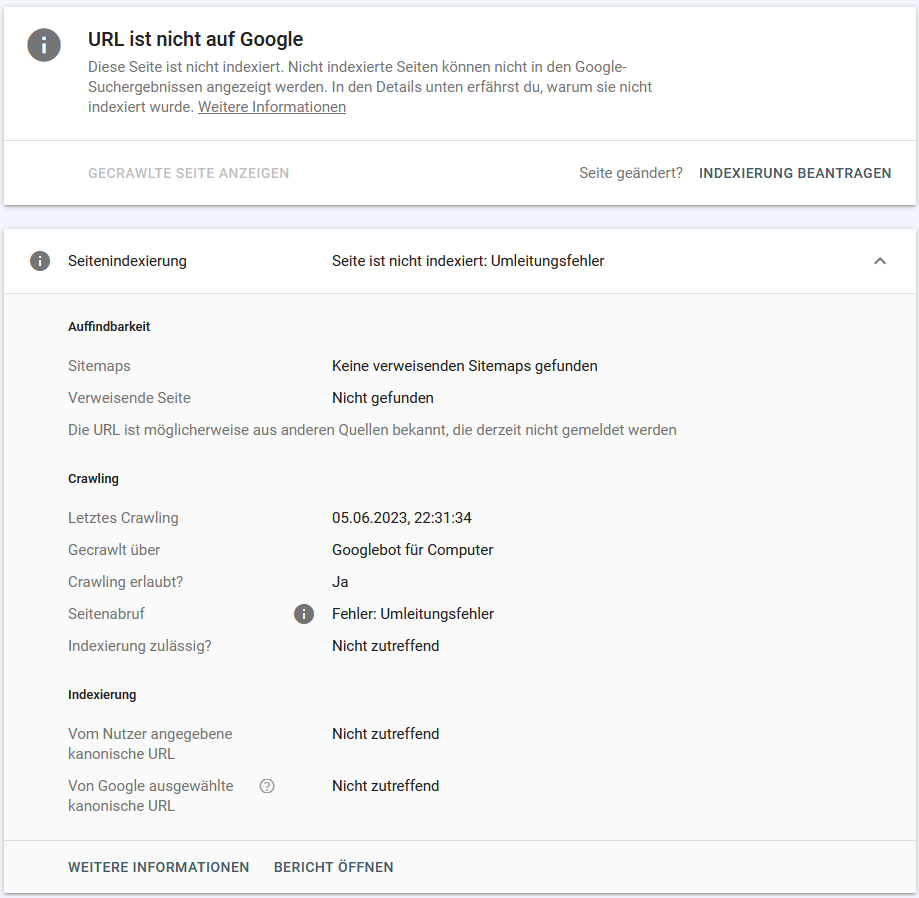
Task: Click the bottom "WEITERE INFORMATIONEN" button
Action: [158, 867]
